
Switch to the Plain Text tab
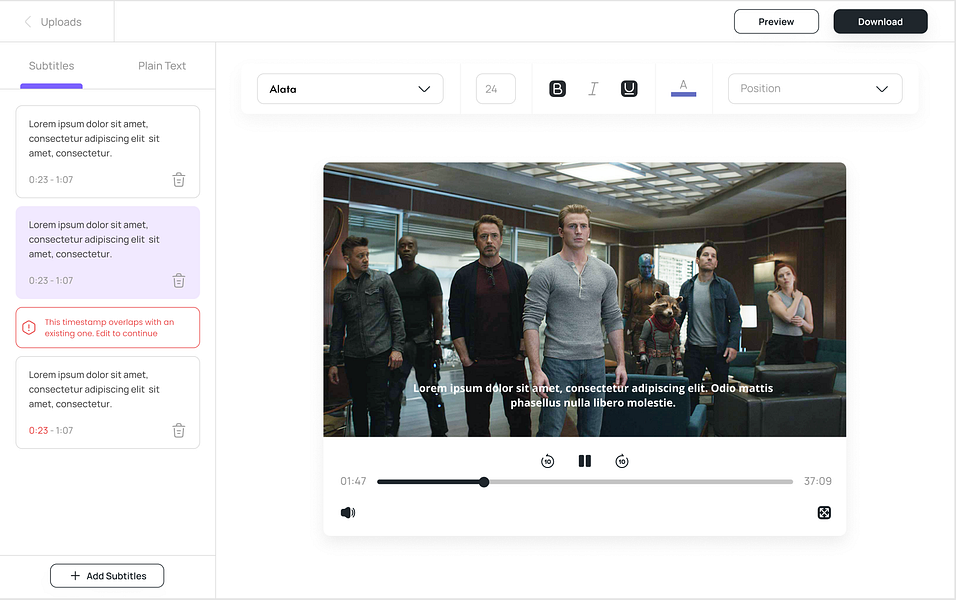pos(162,66)
